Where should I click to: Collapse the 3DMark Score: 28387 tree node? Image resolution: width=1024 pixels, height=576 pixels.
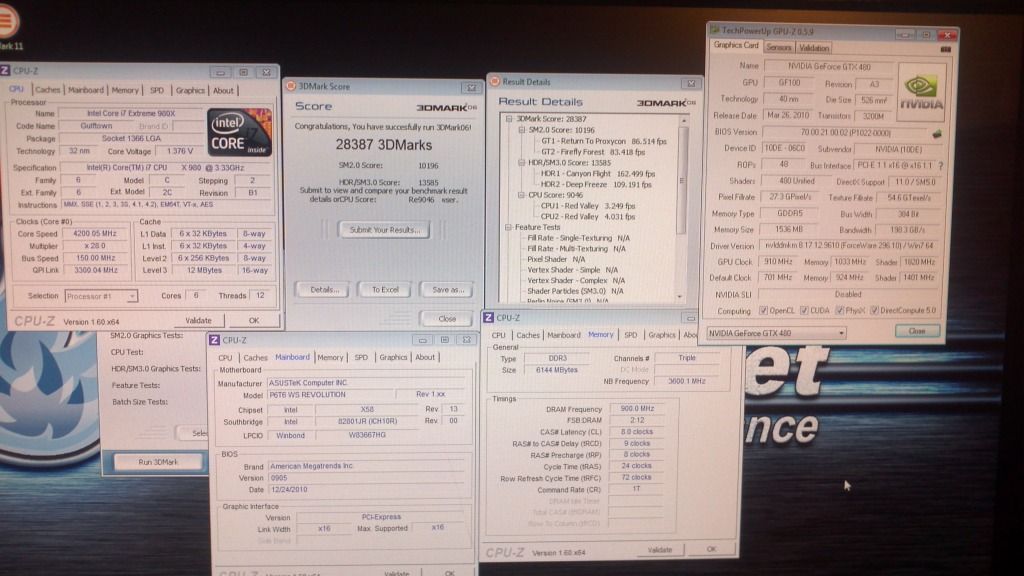[509, 119]
